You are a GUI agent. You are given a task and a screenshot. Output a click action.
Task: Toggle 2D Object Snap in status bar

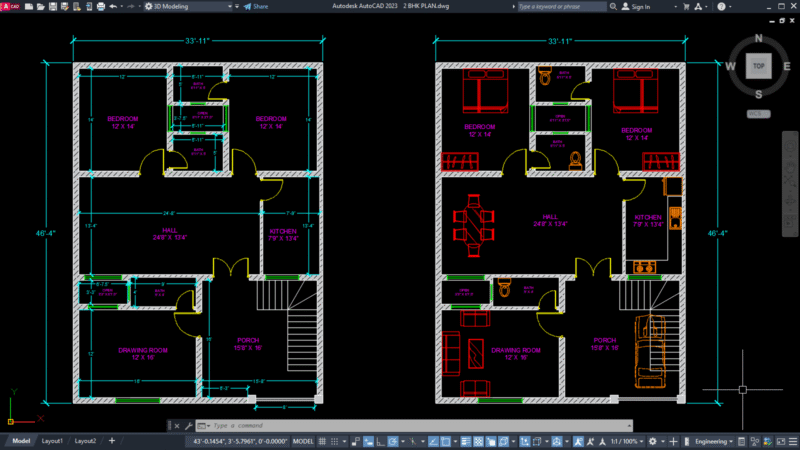(445, 441)
